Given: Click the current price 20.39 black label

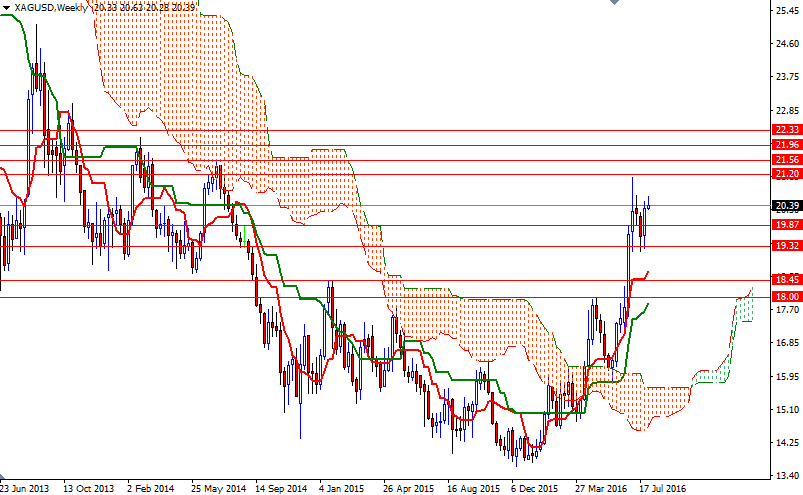Looking at the screenshot, I should pyautogui.click(x=787, y=206).
